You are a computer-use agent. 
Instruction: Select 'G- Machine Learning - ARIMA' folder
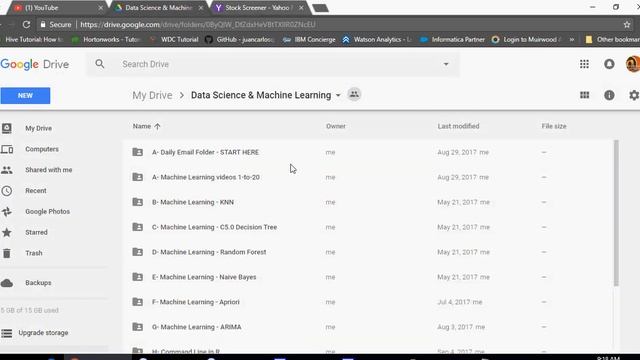[196, 327]
